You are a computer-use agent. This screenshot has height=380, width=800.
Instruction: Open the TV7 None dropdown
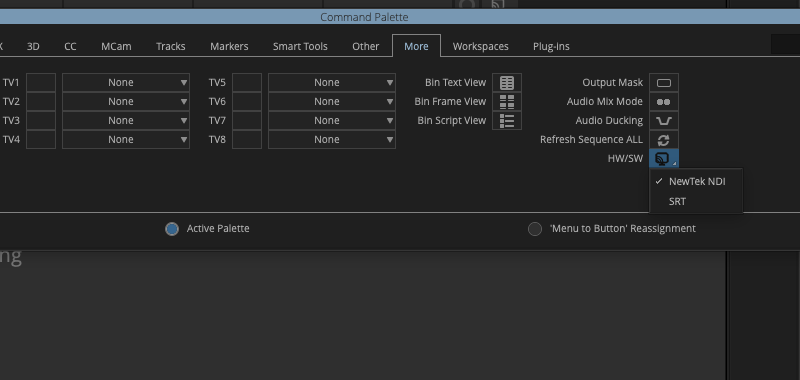(x=332, y=120)
